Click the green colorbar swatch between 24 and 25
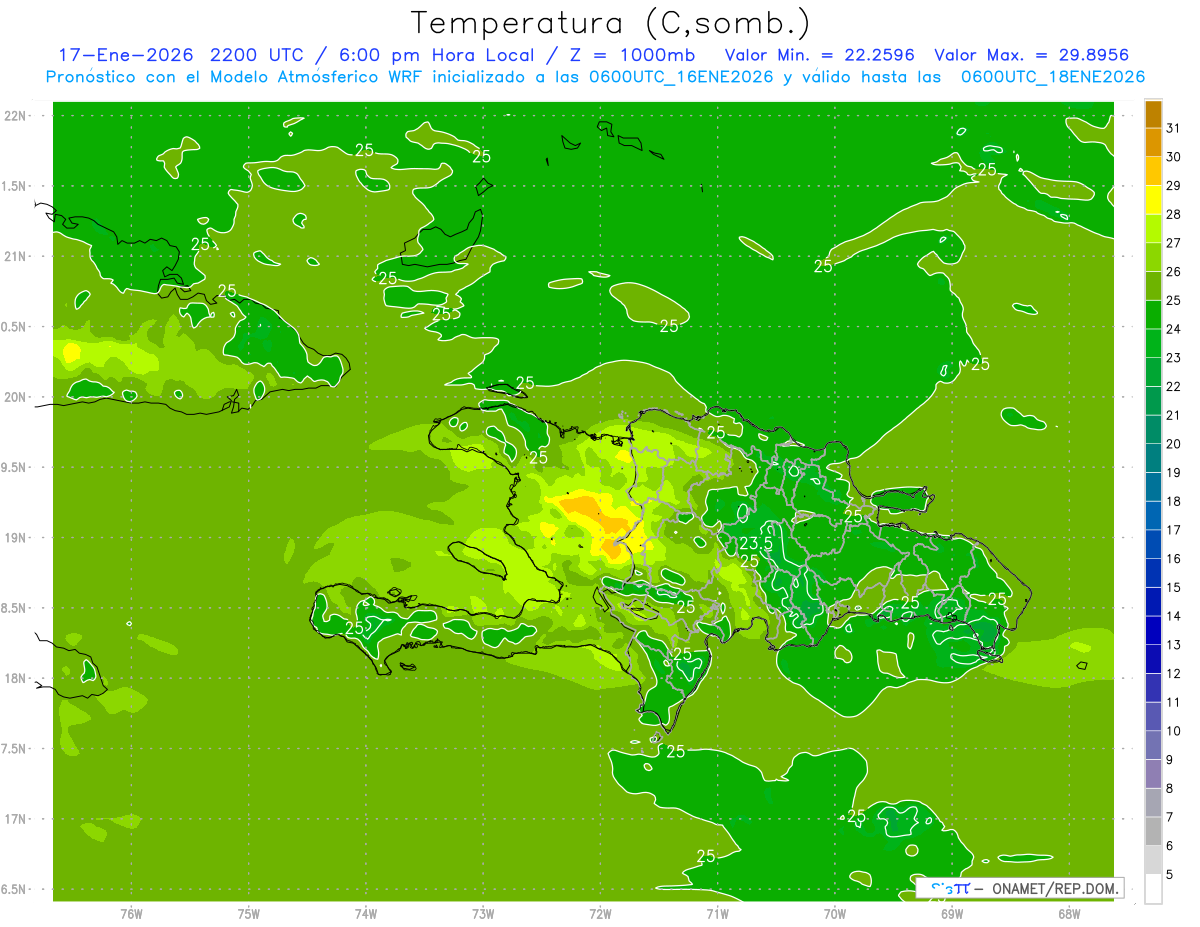Viewport: 1200px width, 927px height. click(x=1153, y=315)
